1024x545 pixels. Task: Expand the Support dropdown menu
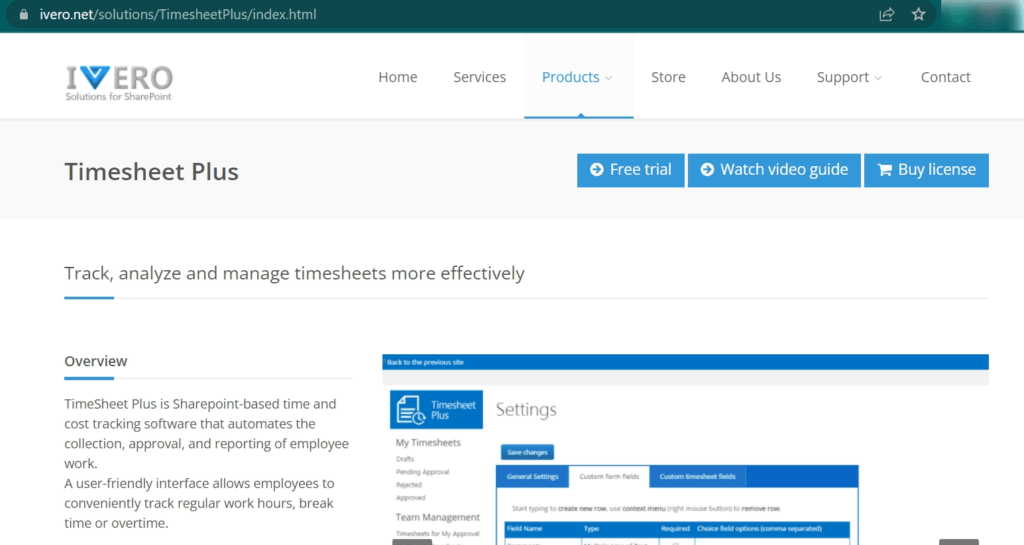point(849,77)
